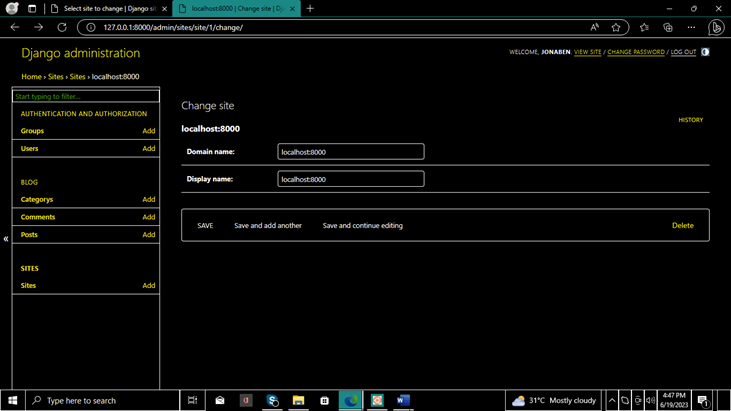Click the browser forward arrow

pos(38,27)
